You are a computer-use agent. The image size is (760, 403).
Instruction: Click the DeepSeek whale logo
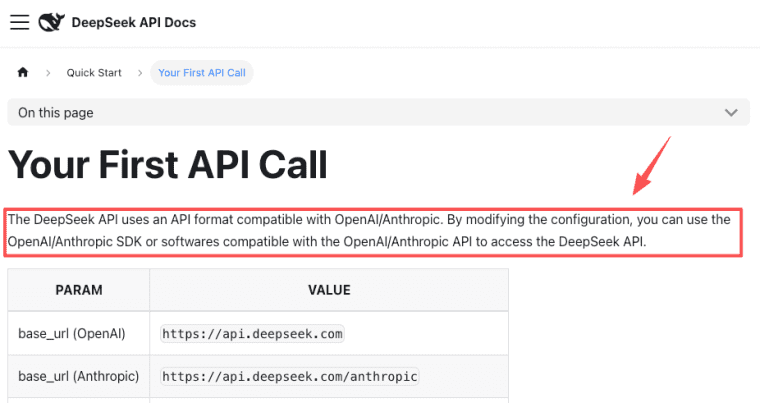click(51, 22)
